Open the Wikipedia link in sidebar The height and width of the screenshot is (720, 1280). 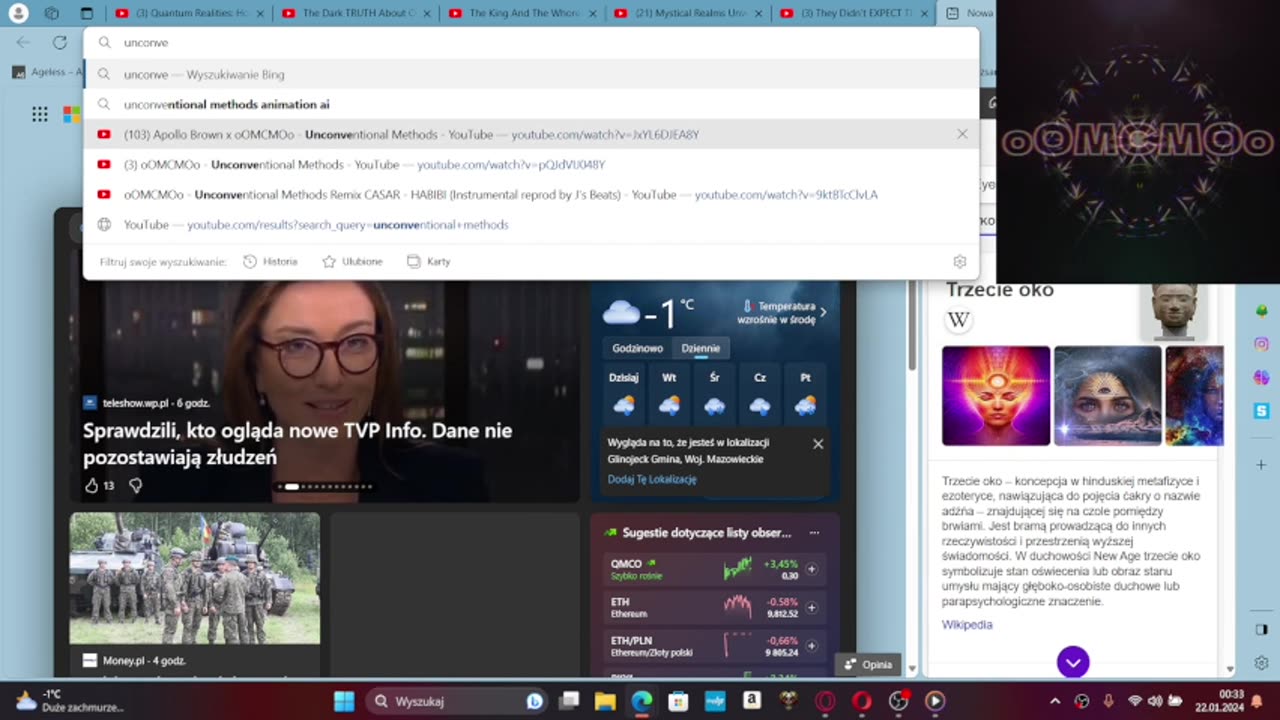(x=967, y=624)
